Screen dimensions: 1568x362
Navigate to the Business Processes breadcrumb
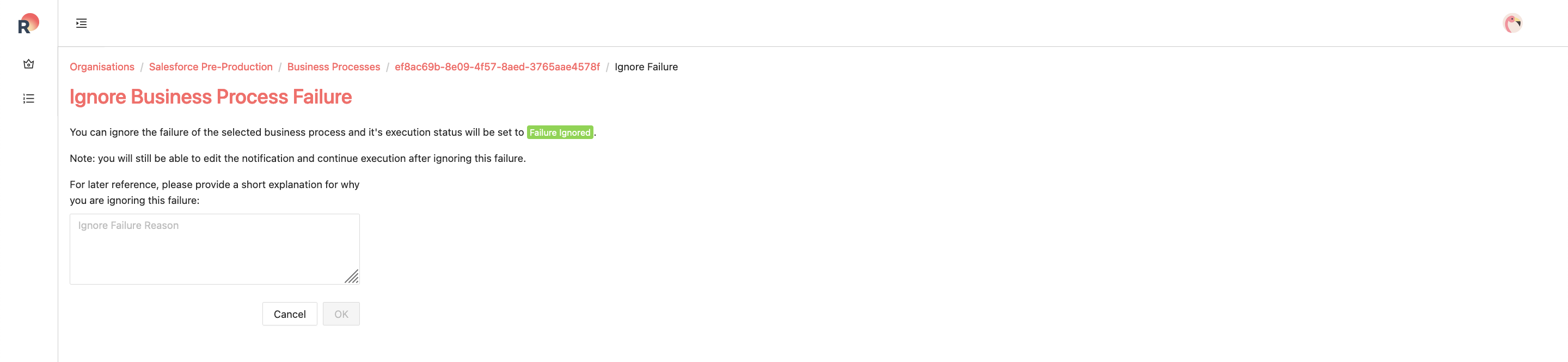[x=334, y=67]
